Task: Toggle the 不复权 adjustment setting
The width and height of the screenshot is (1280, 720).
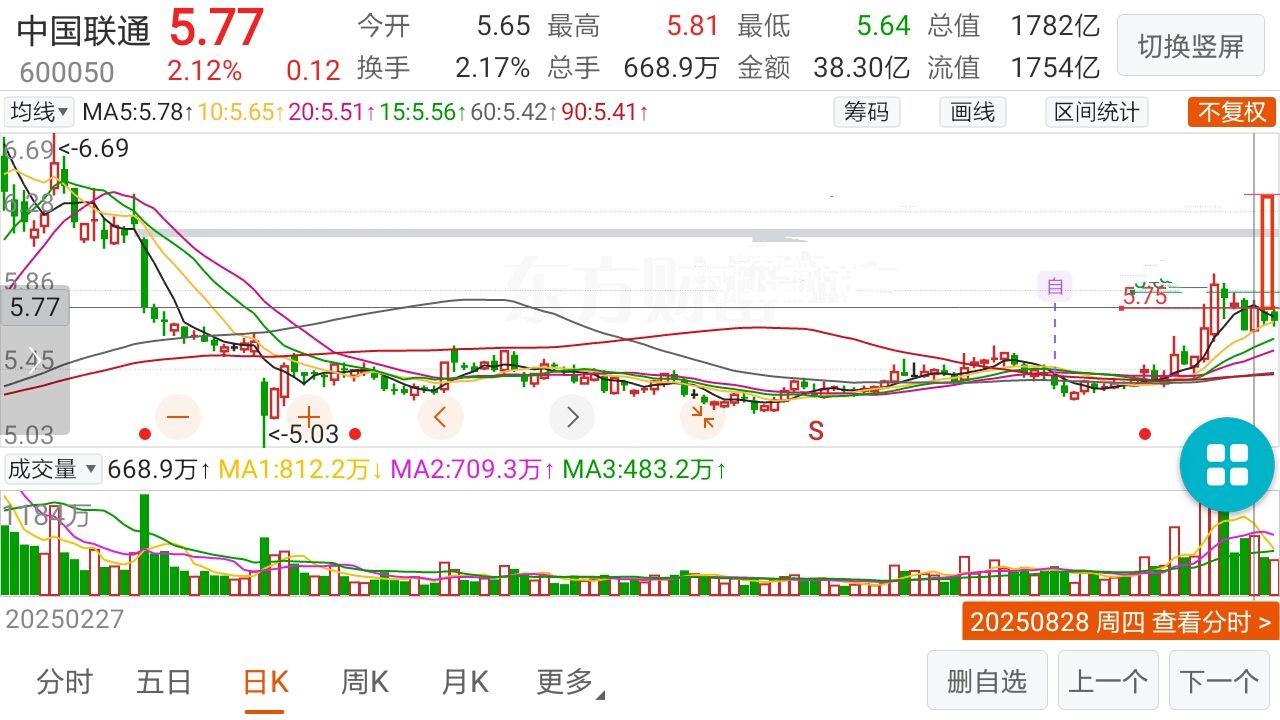Action: pyautogui.click(x=1232, y=112)
